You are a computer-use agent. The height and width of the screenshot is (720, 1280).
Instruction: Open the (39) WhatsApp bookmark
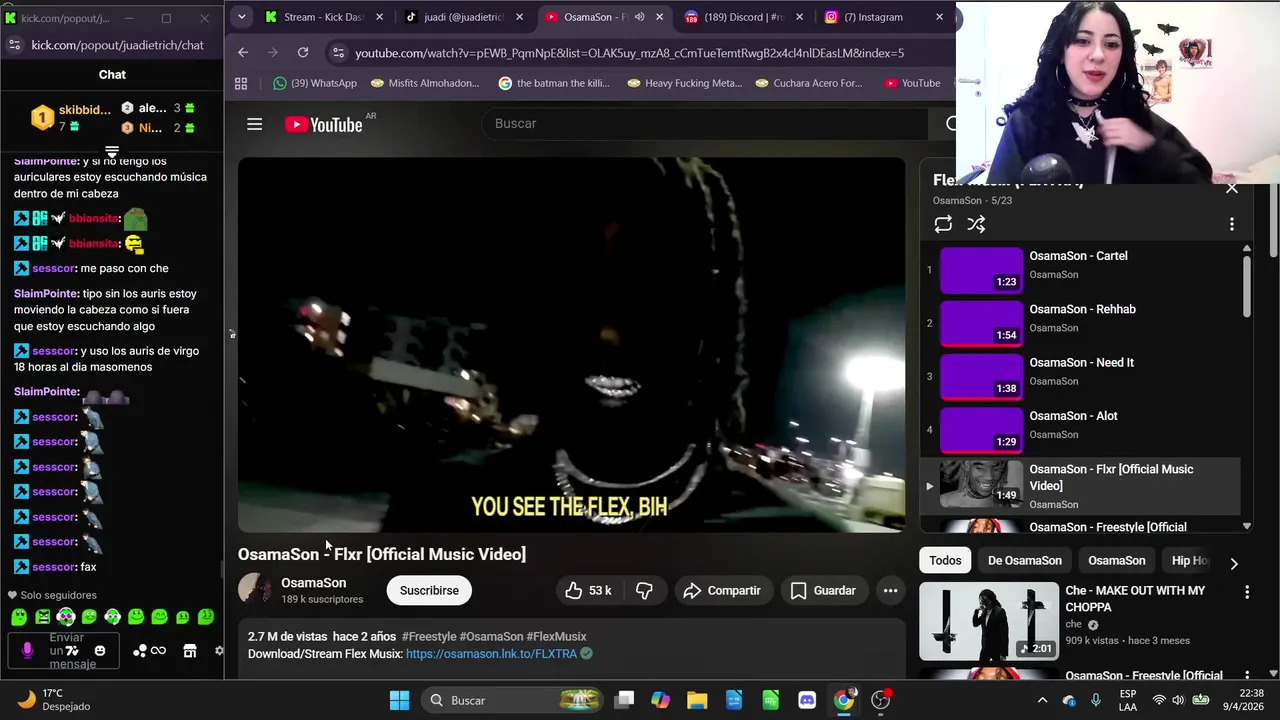point(315,83)
